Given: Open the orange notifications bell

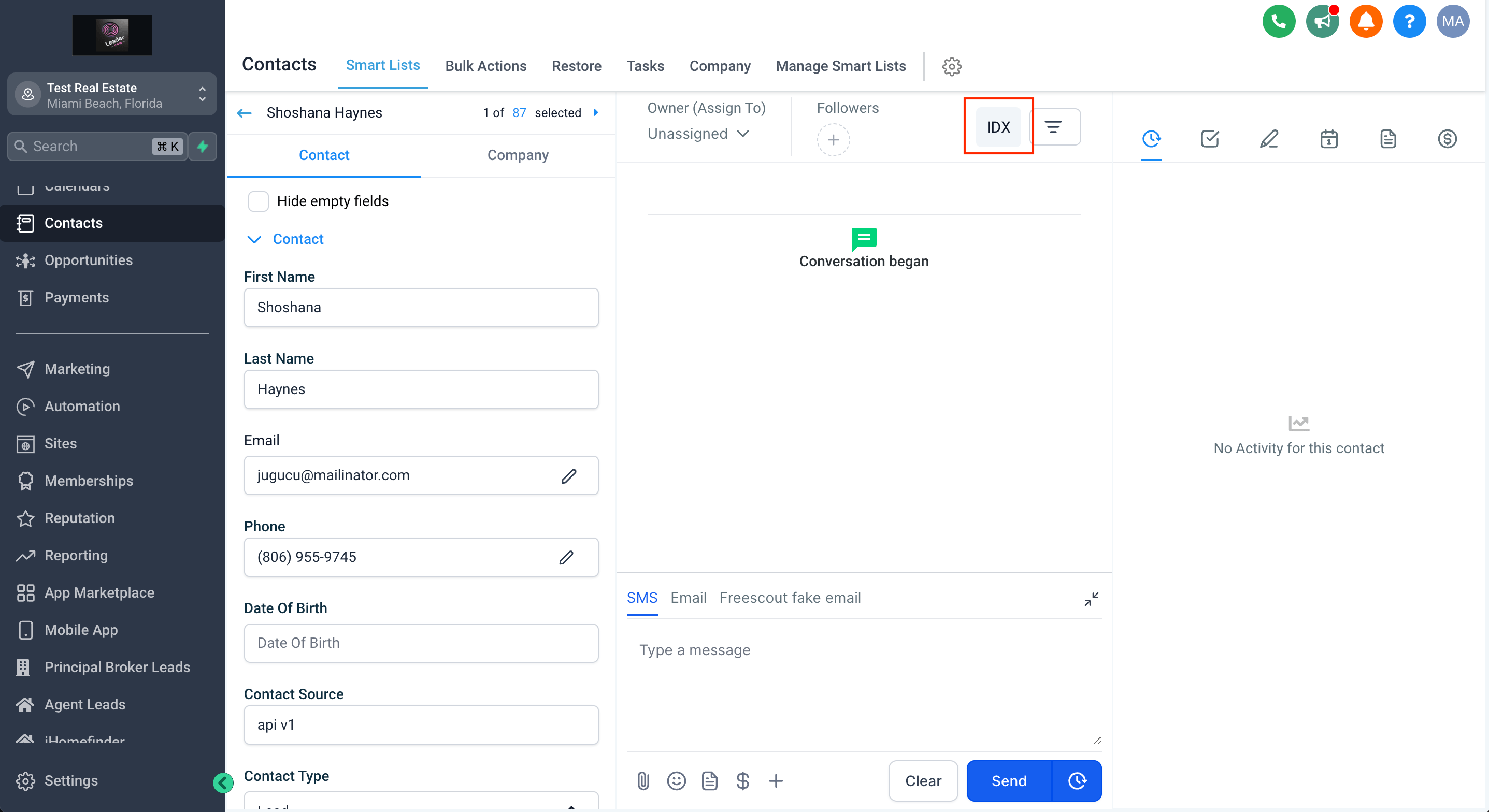Looking at the screenshot, I should (x=1365, y=21).
